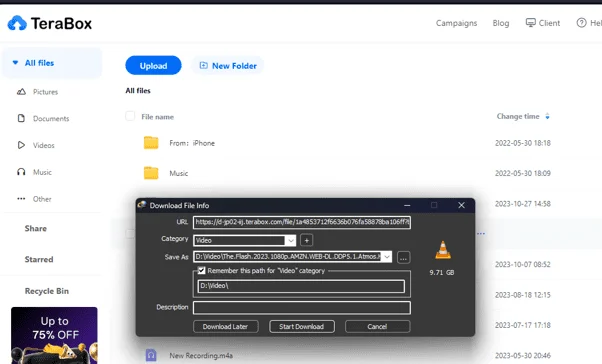Click the New Recording.m4a audio file icon

tap(151, 355)
